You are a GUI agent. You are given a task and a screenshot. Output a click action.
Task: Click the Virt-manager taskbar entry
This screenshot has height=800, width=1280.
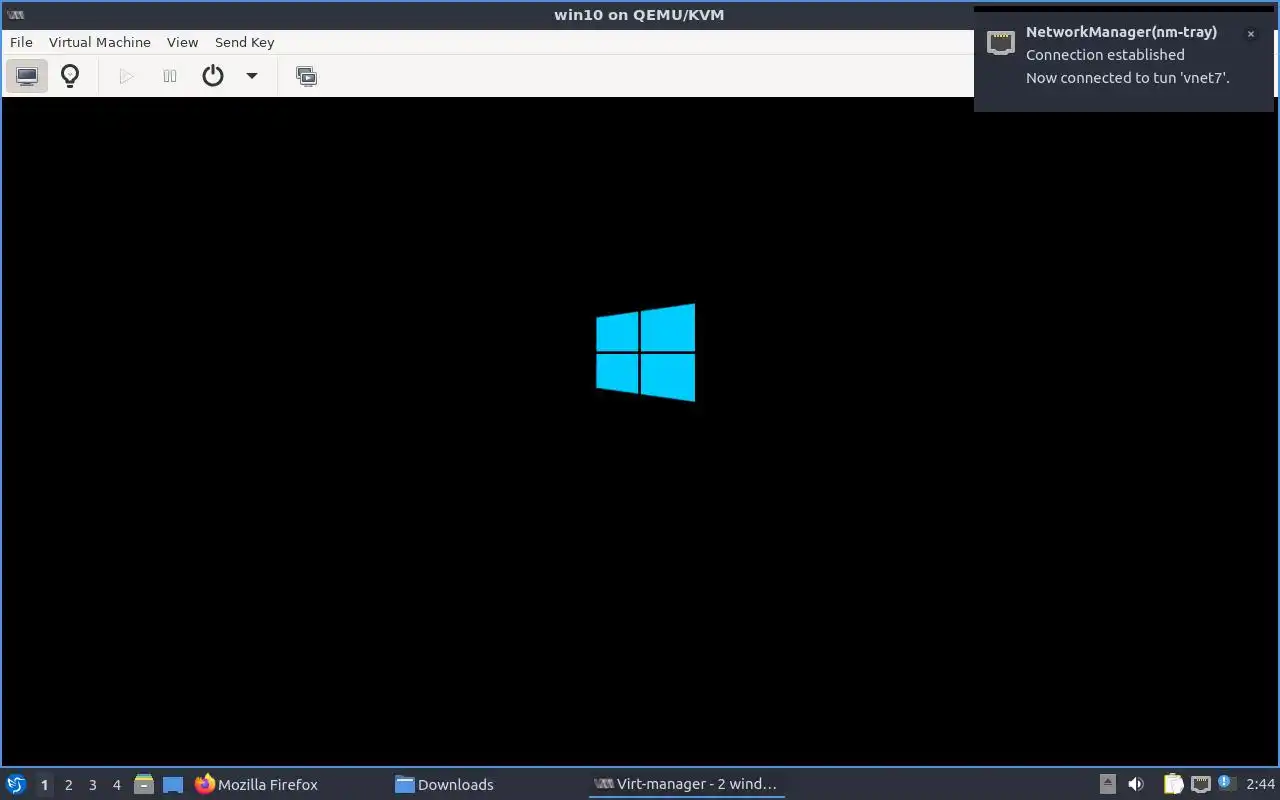(x=686, y=785)
